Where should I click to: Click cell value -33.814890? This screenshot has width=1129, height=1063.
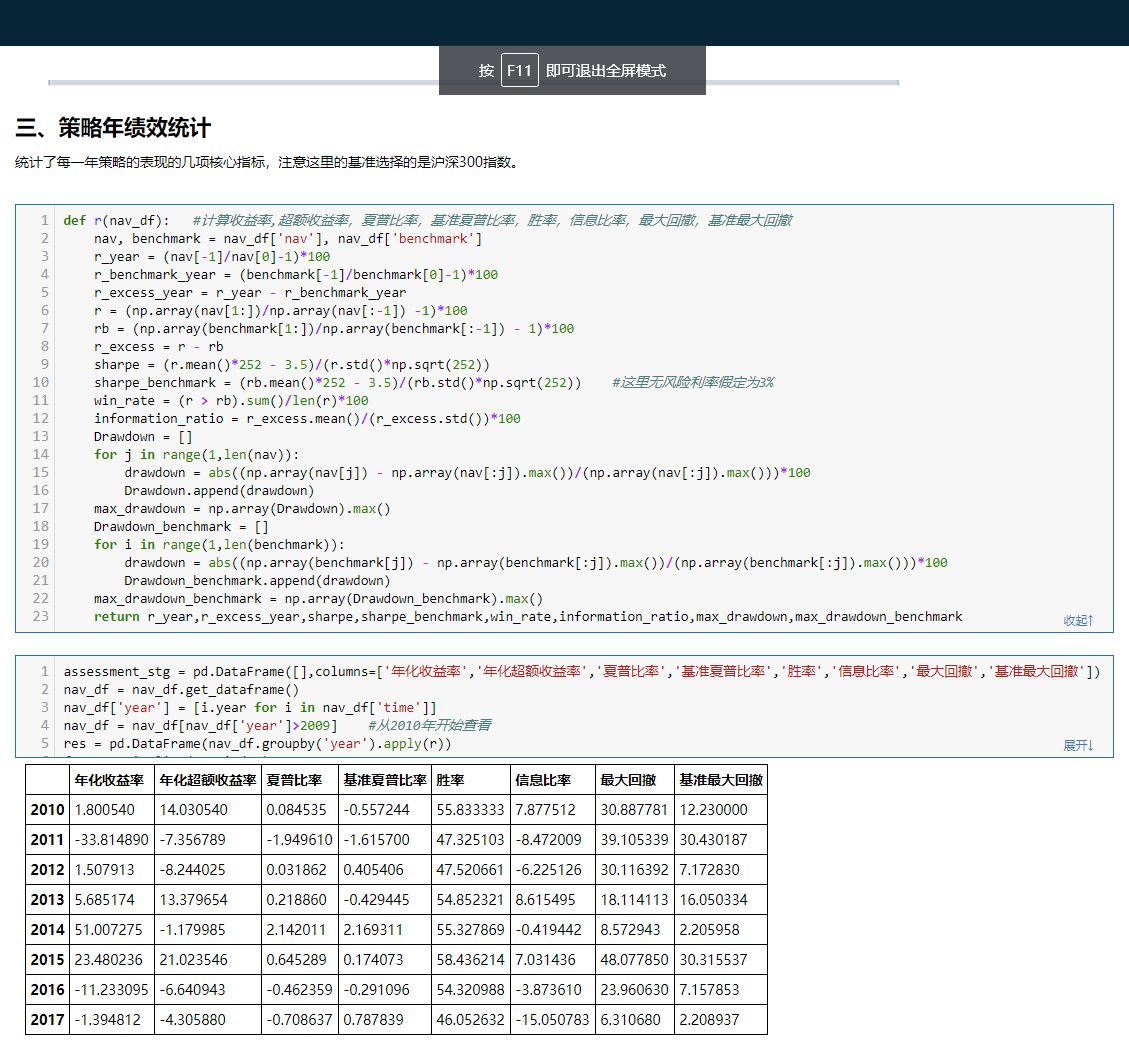coord(112,840)
